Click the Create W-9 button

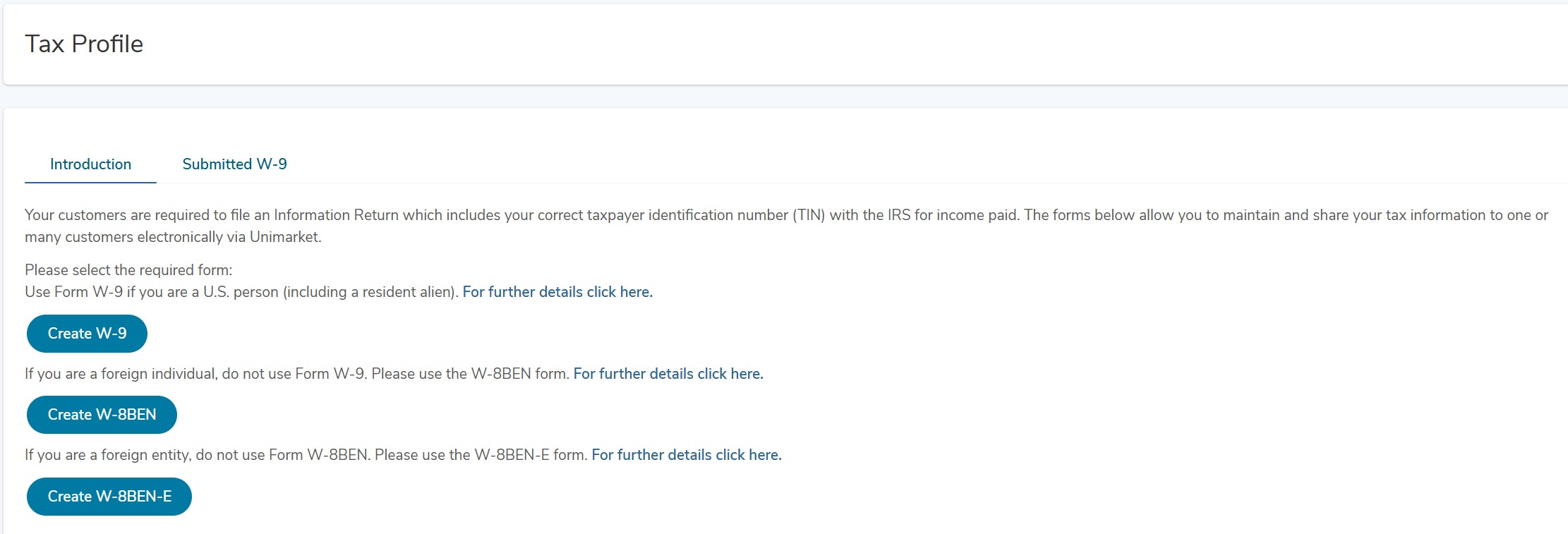click(87, 334)
